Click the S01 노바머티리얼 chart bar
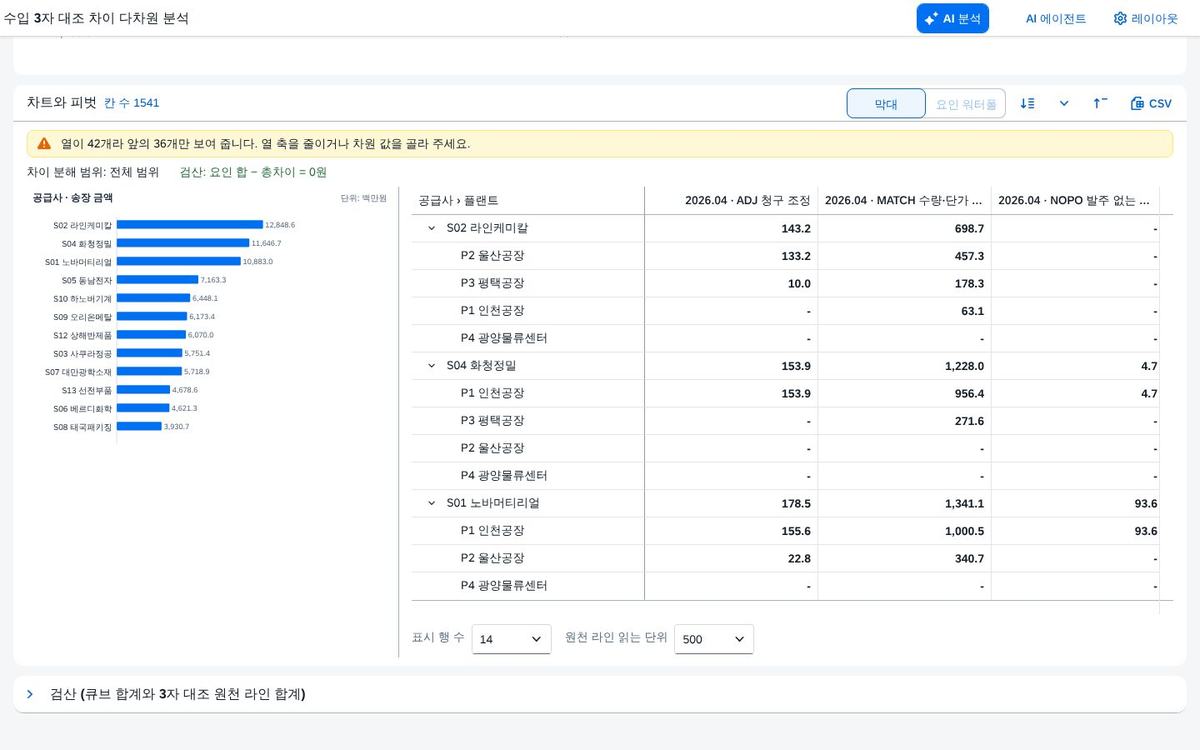 pos(179,262)
